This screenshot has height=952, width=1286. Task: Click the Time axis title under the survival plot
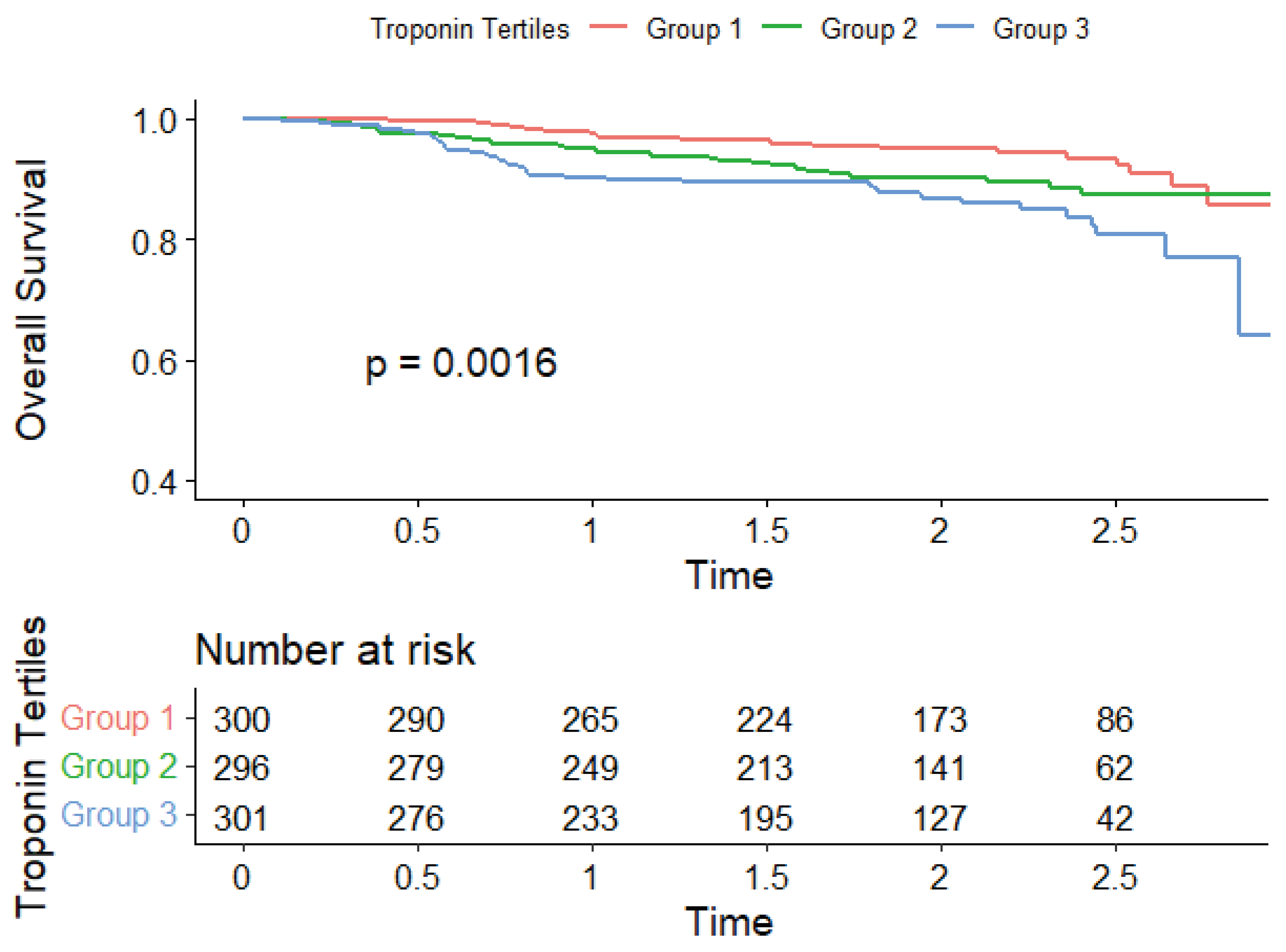click(x=729, y=576)
